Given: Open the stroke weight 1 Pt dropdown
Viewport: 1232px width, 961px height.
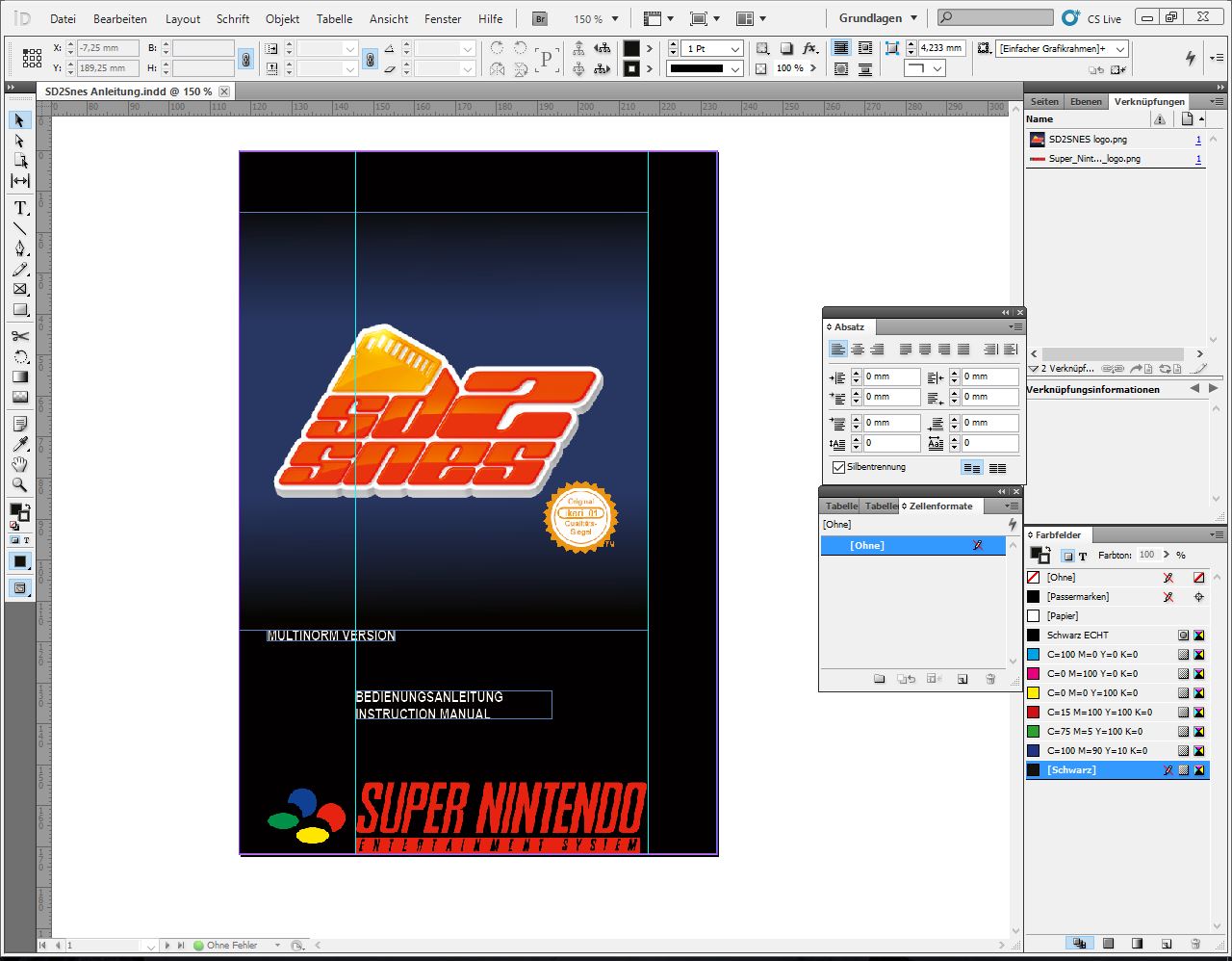Looking at the screenshot, I should point(735,48).
